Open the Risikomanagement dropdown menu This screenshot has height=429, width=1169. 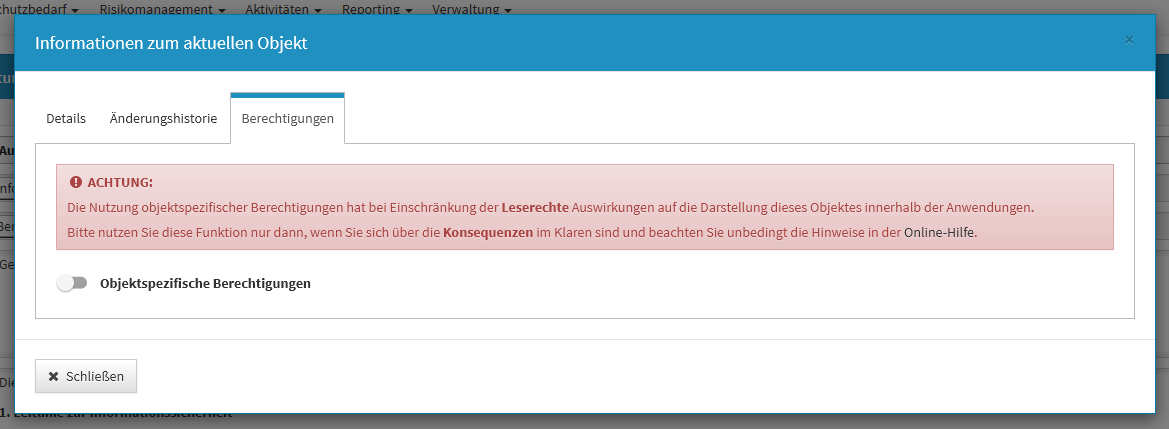(163, 10)
